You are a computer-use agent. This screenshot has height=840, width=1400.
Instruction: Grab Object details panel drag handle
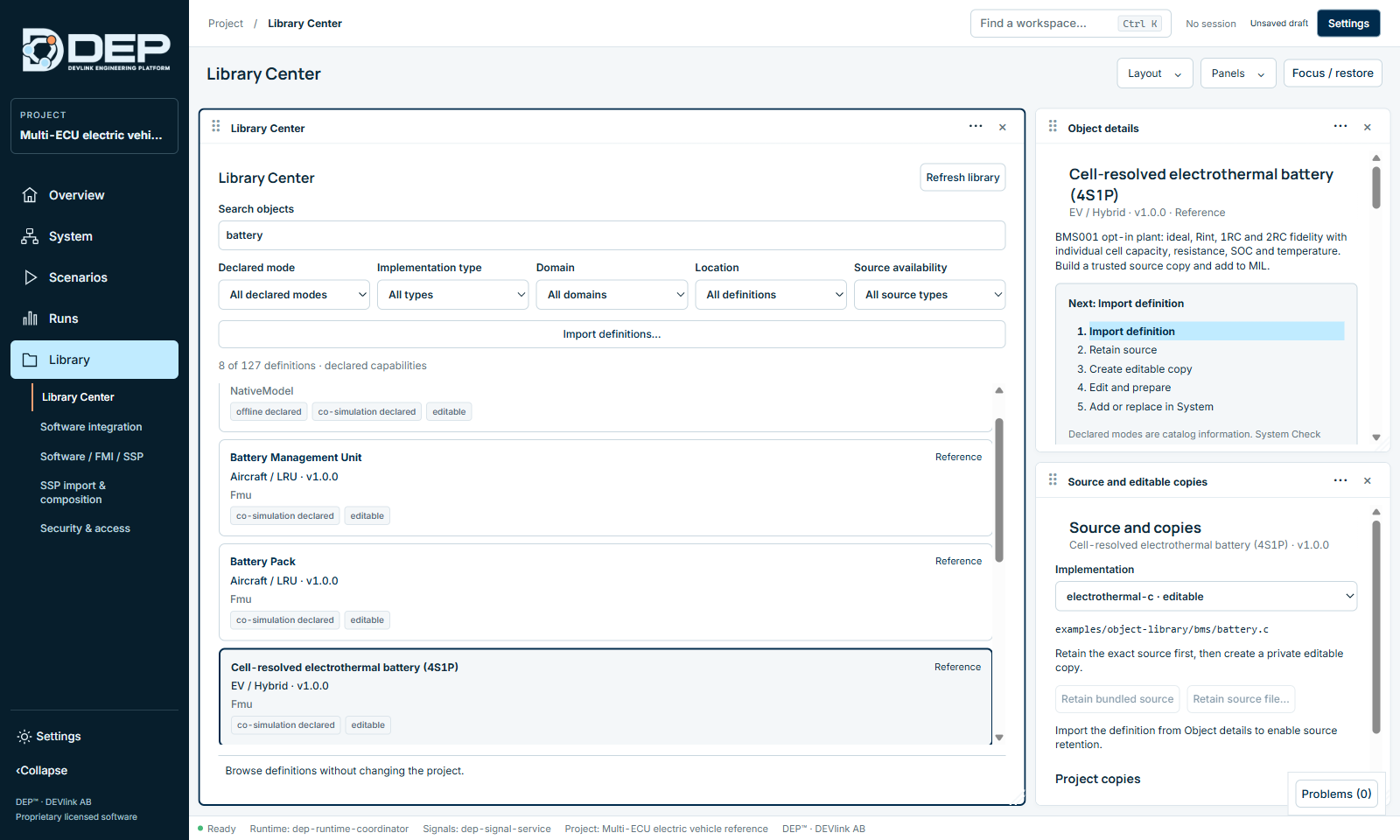1053,127
